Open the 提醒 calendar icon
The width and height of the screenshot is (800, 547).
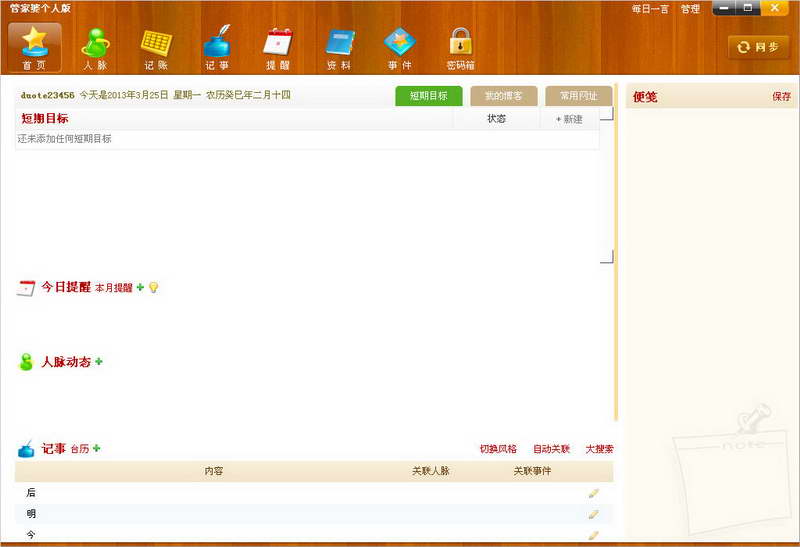[278, 48]
